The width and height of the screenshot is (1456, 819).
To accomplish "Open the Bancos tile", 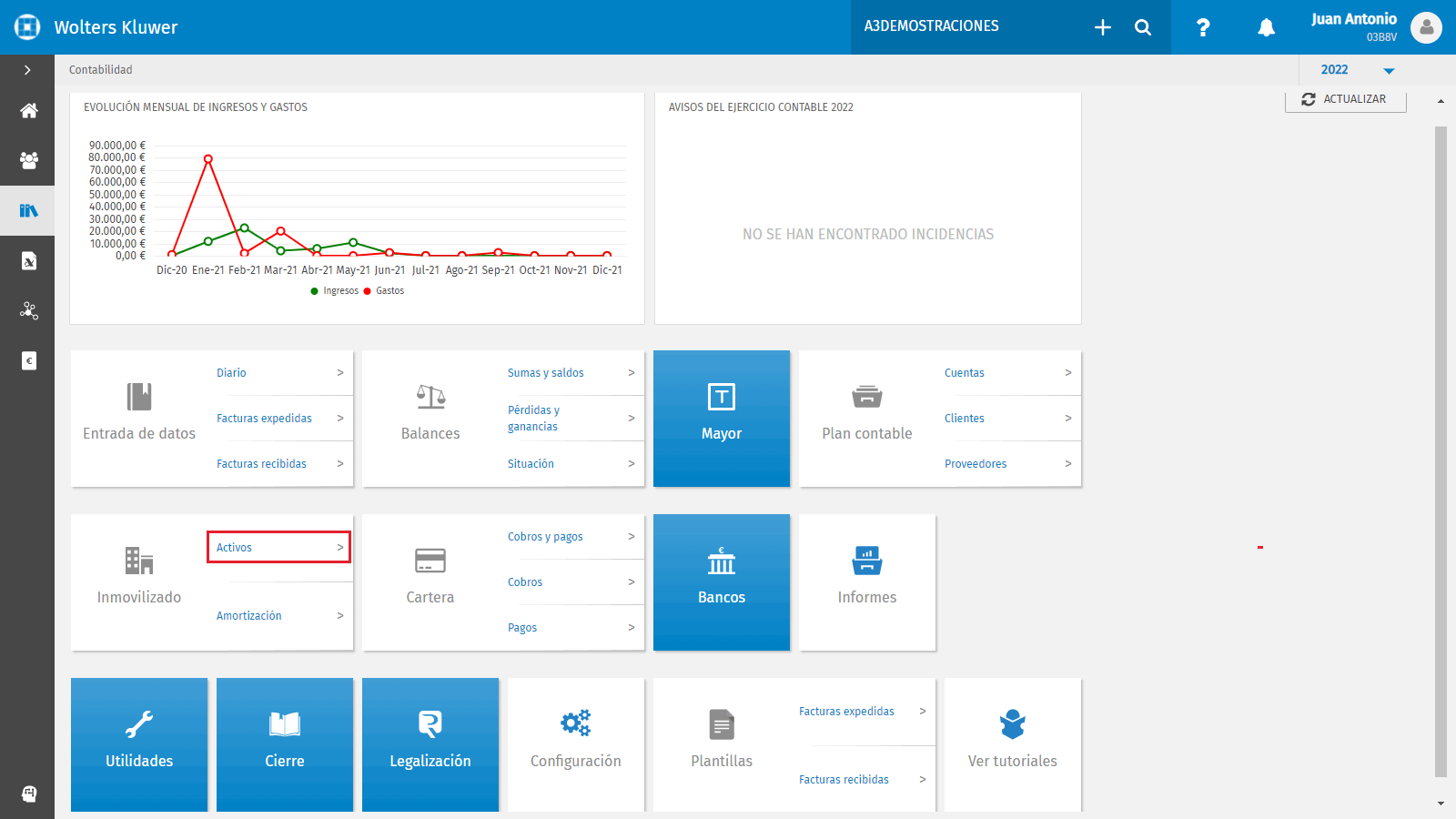I will point(722,582).
